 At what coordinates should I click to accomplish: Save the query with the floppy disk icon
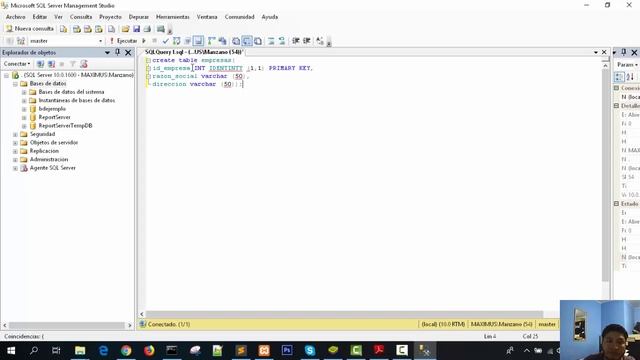tap(136, 29)
